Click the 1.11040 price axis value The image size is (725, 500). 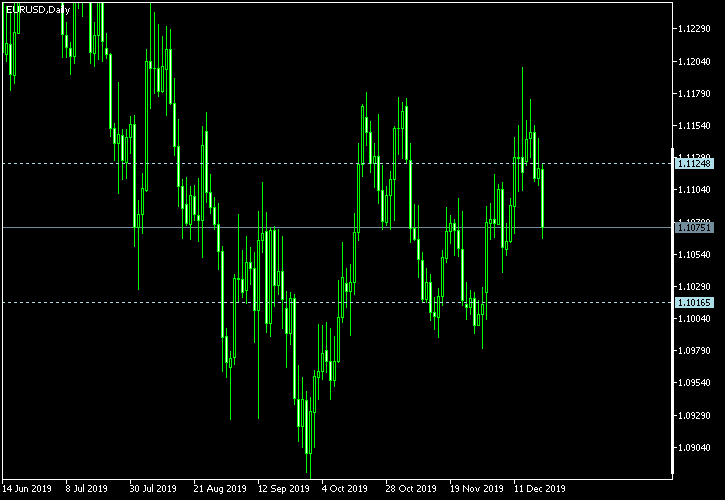pos(694,190)
